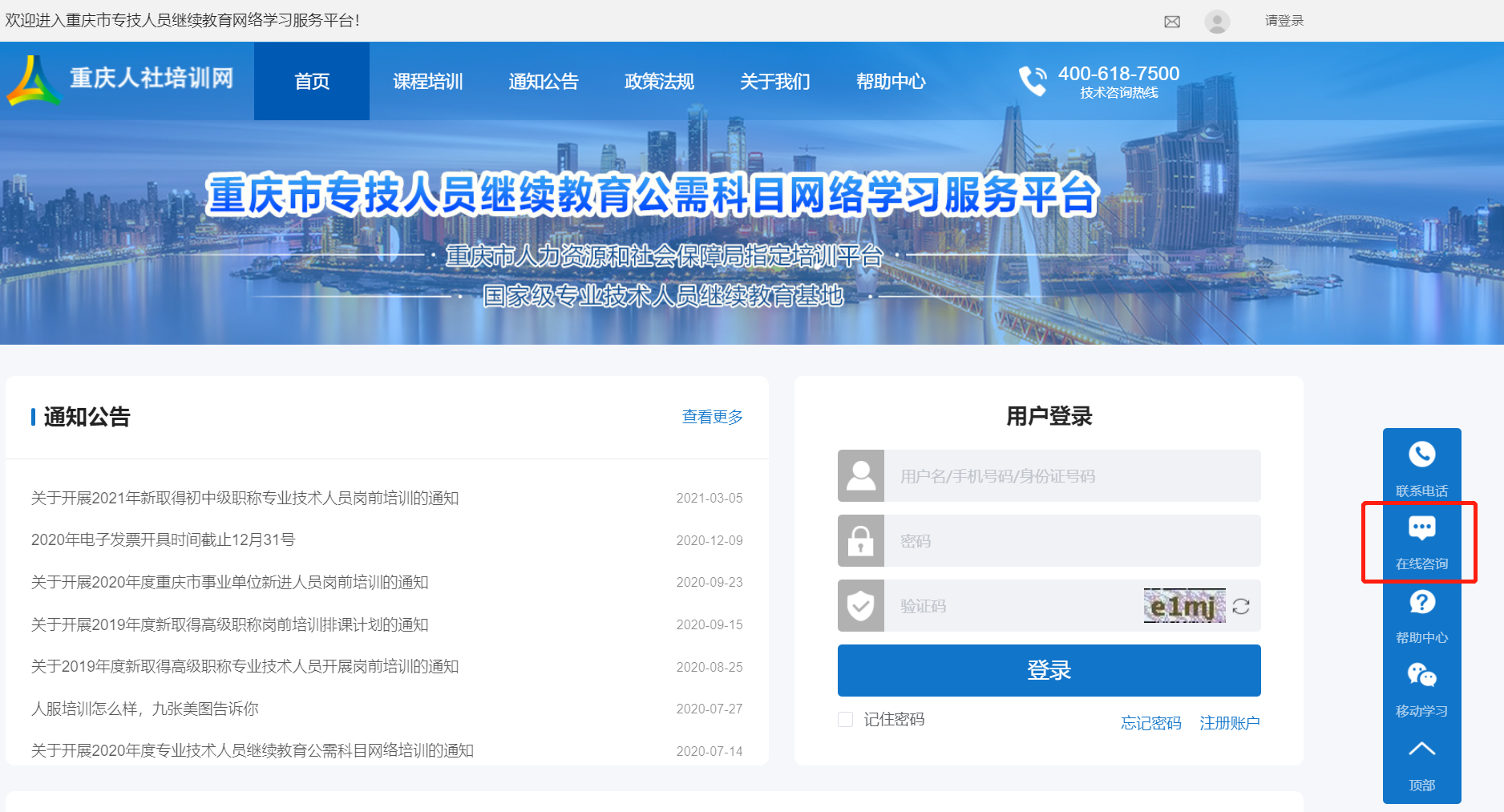
Task: Open notice 2019年度新取得高级职称岗前培训排课计划
Action: (229, 624)
